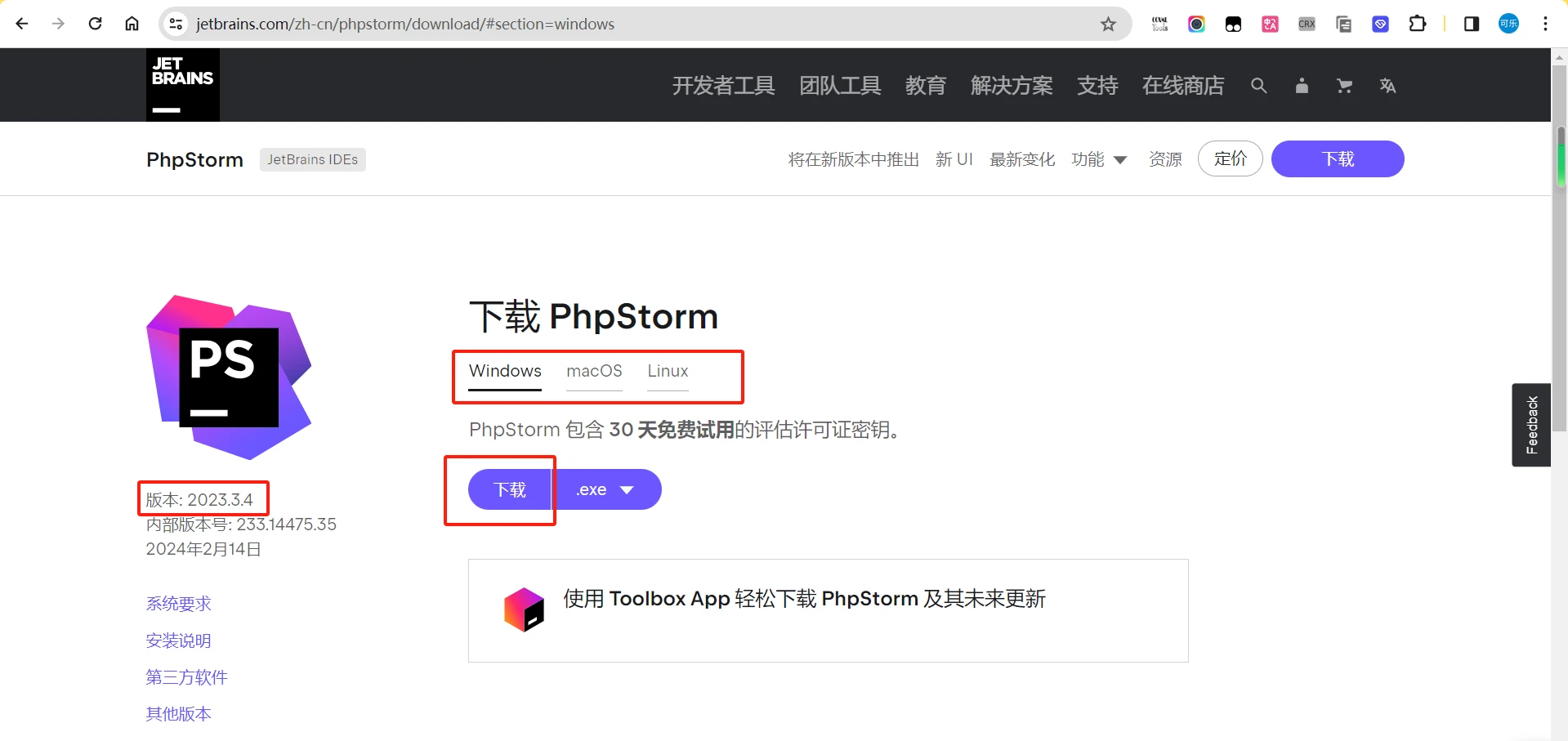Open the 在线商店 menu
1568x741 pixels.
point(1183,85)
